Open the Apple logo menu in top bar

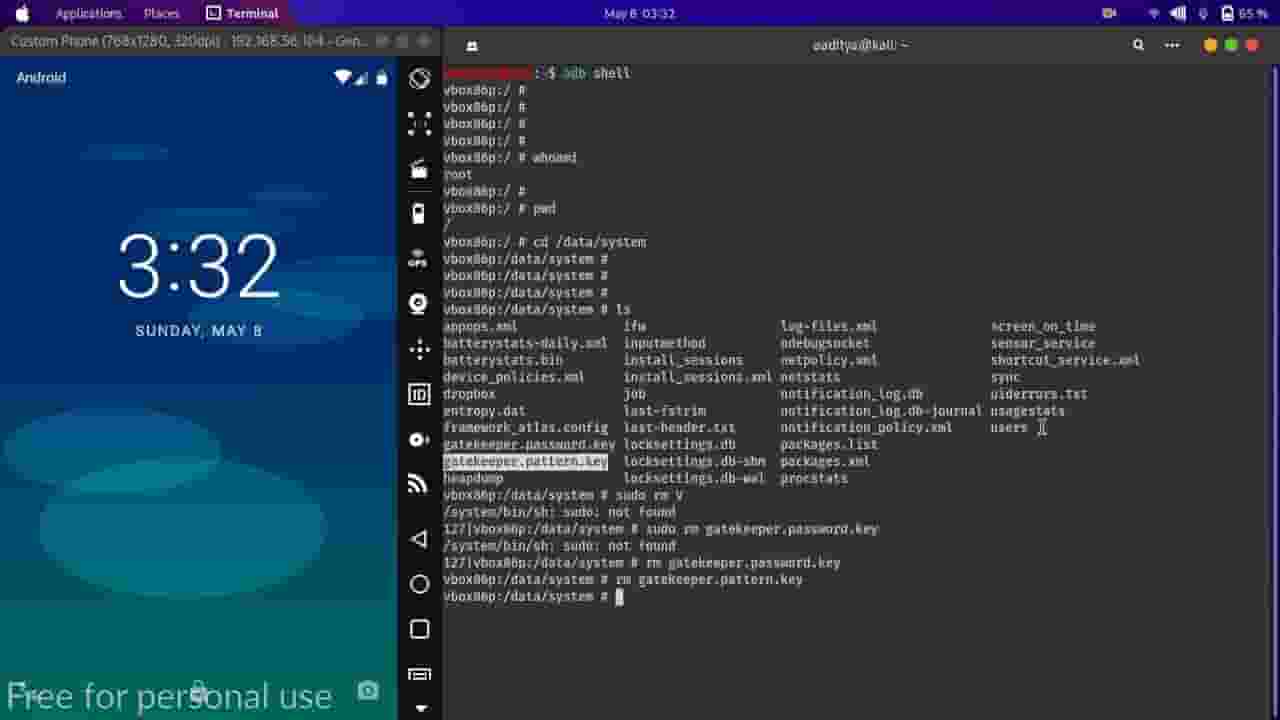(22, 14)
